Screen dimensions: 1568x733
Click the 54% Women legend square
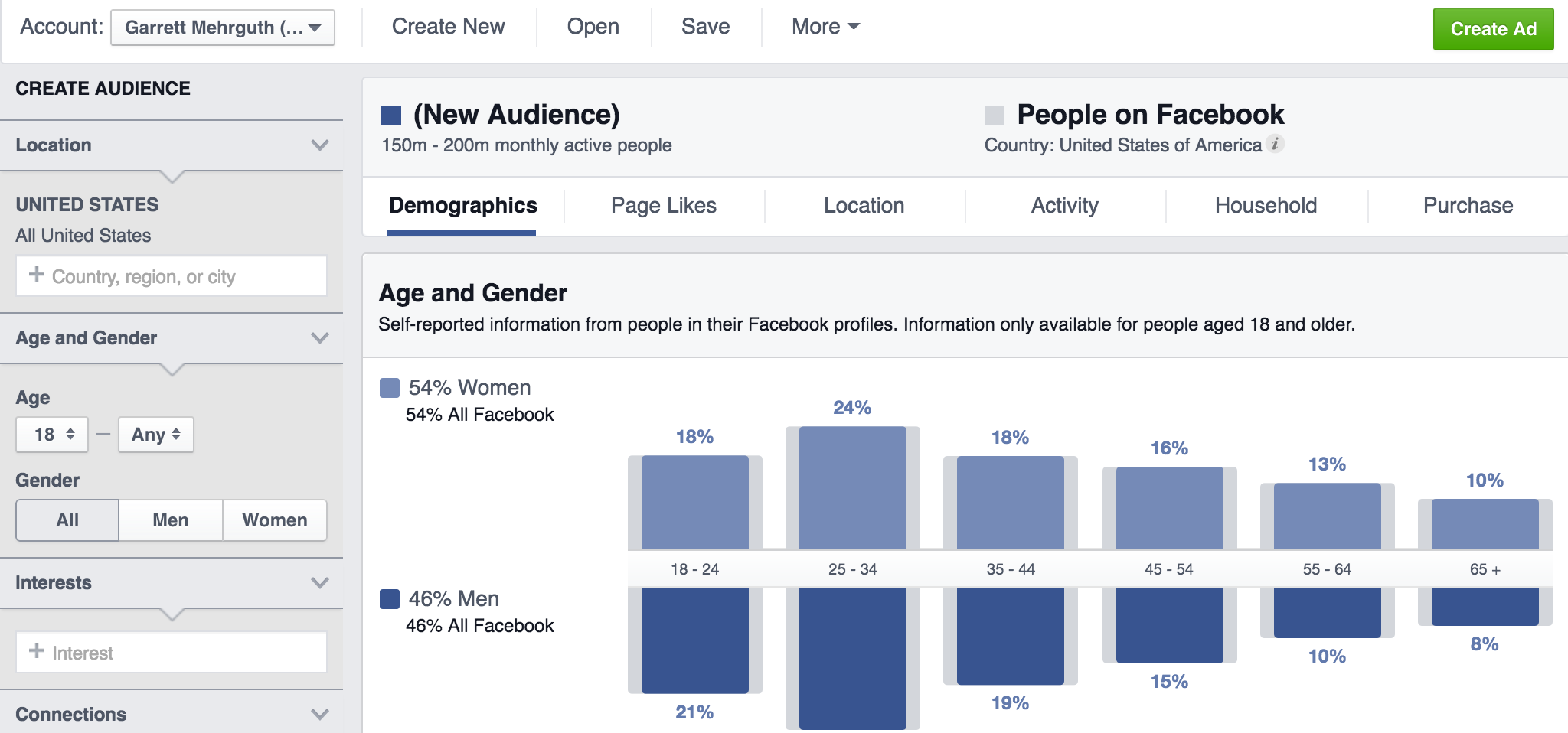coord(390,388)
